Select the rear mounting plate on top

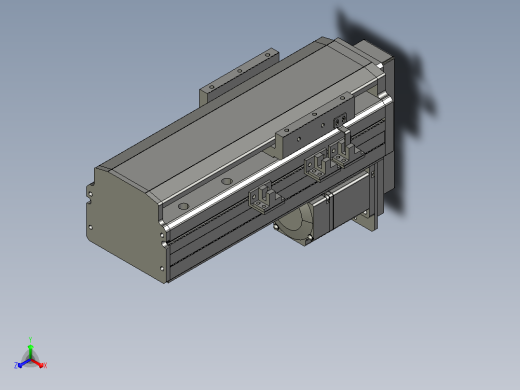click(239, 77)
